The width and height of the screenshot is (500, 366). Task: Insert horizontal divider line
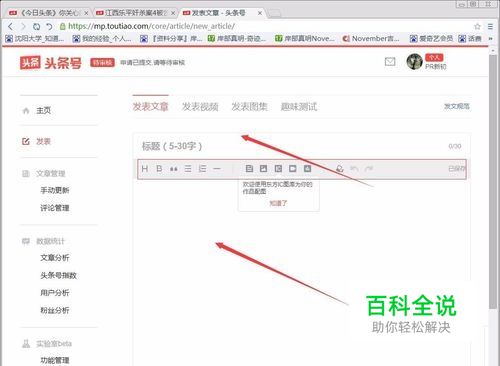point(217,169)
